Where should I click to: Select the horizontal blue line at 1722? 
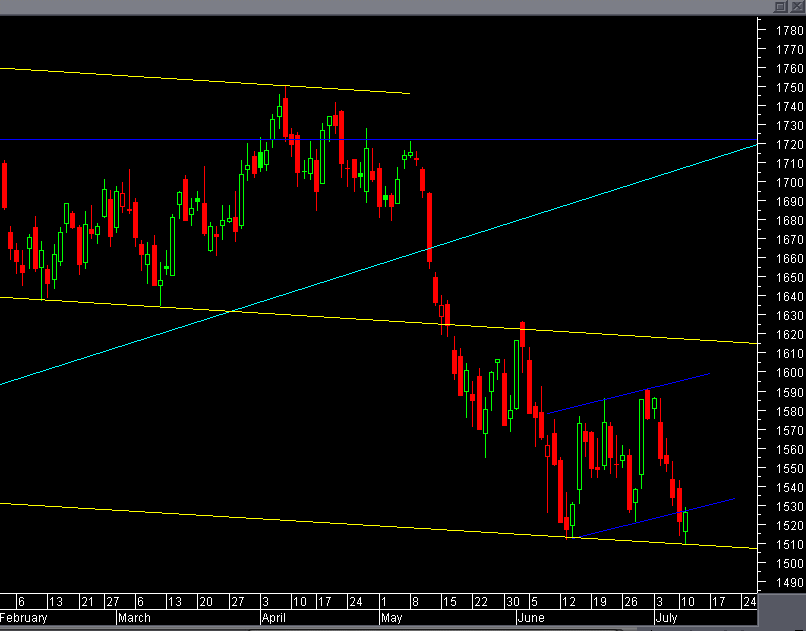point(378,139)
